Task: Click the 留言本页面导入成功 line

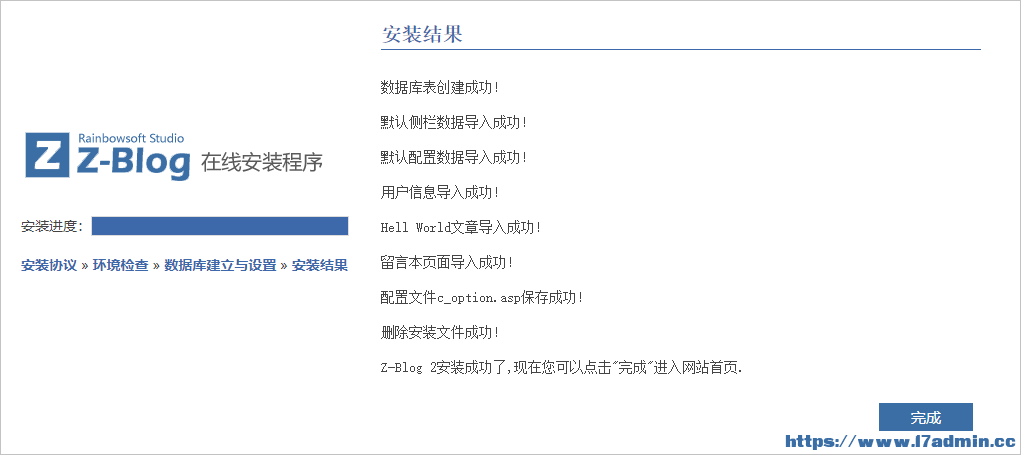Action: (447, 263)
